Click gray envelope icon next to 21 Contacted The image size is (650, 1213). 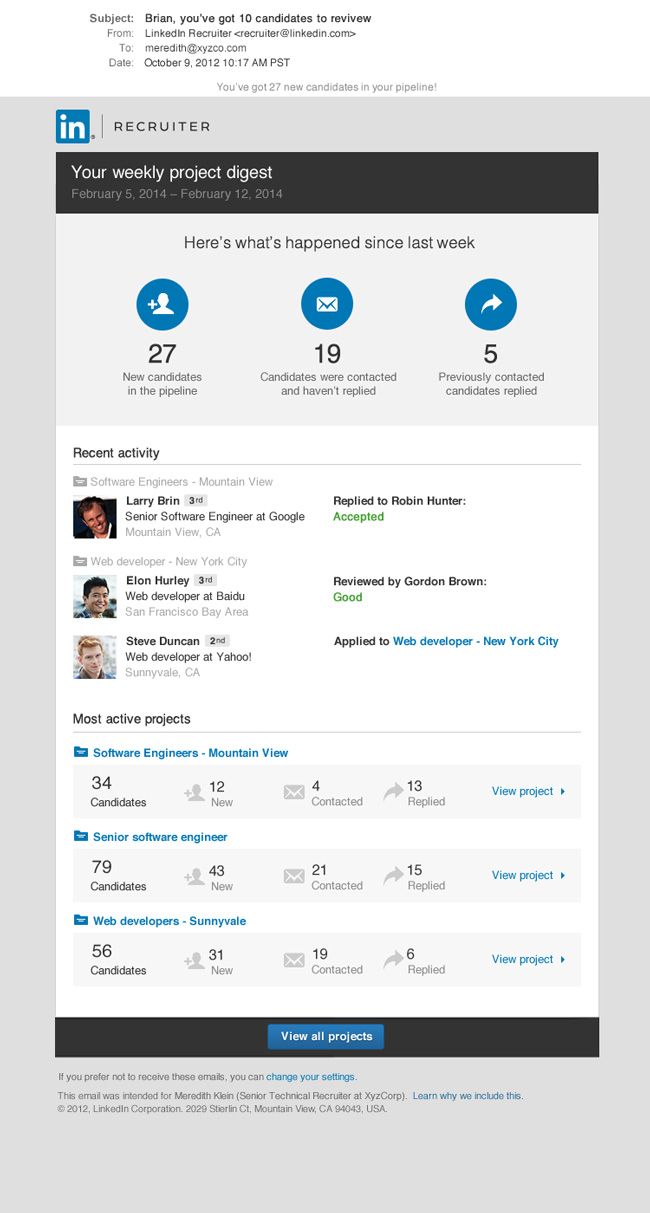point(293,876)
